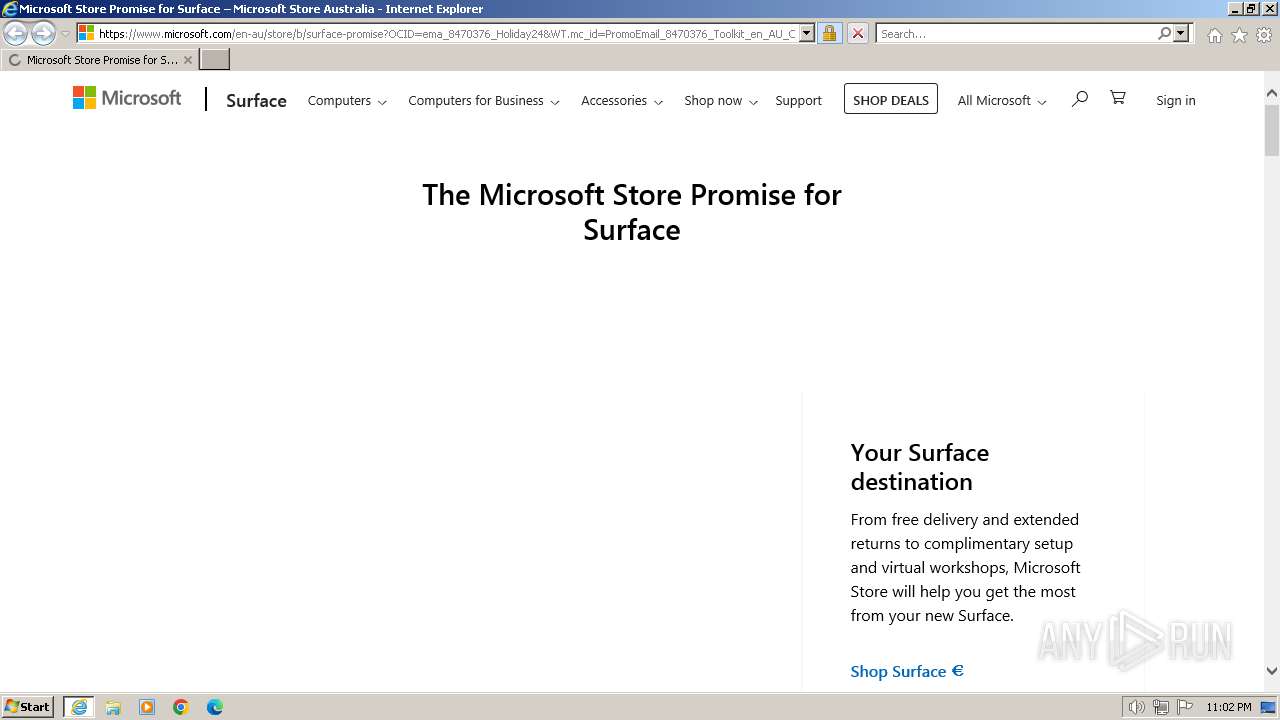Stop page loading with the X button

(x=857, y=33)
